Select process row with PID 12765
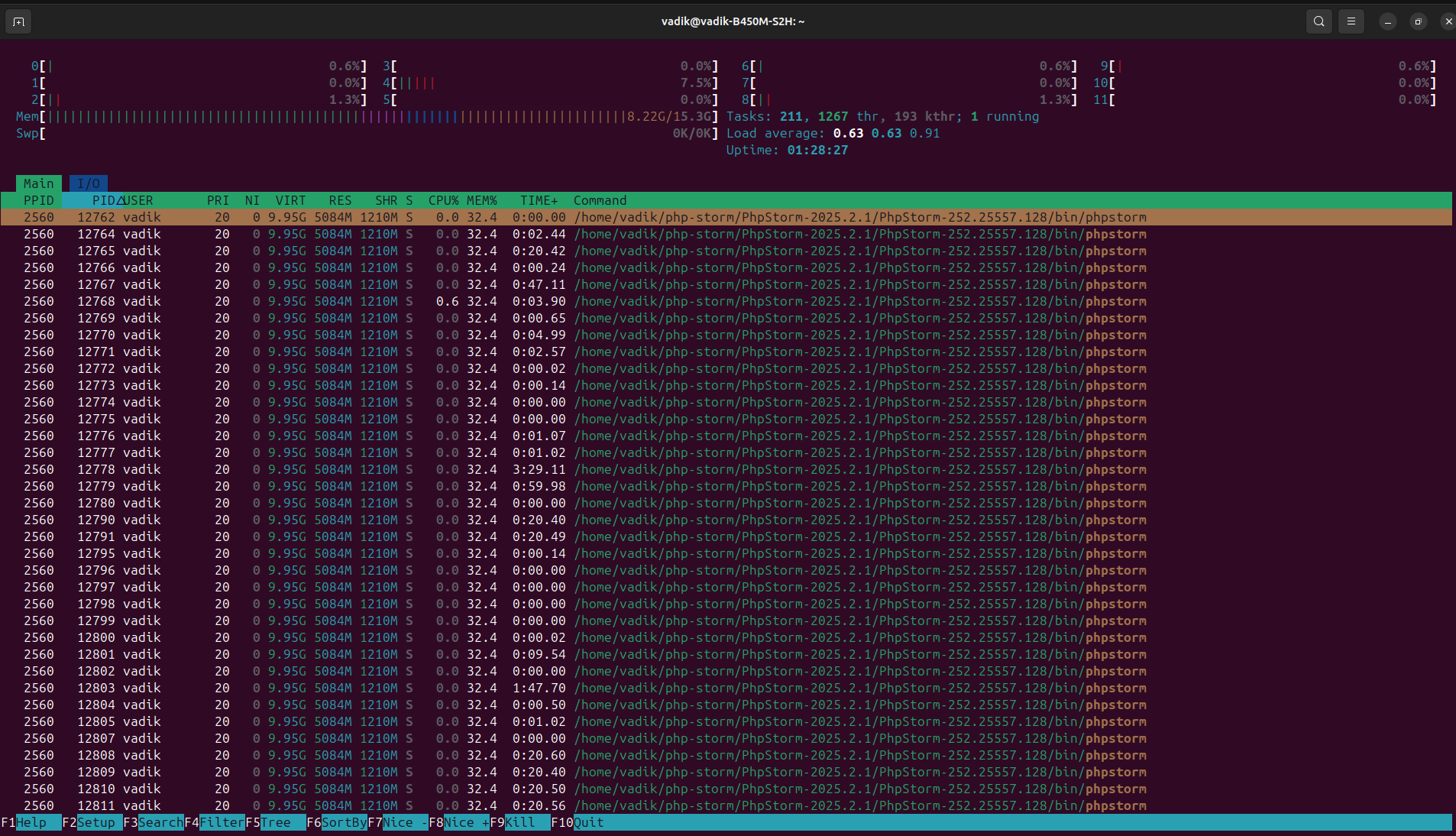The height and width of the screenshot is (836, 1456). coord(726,251)
